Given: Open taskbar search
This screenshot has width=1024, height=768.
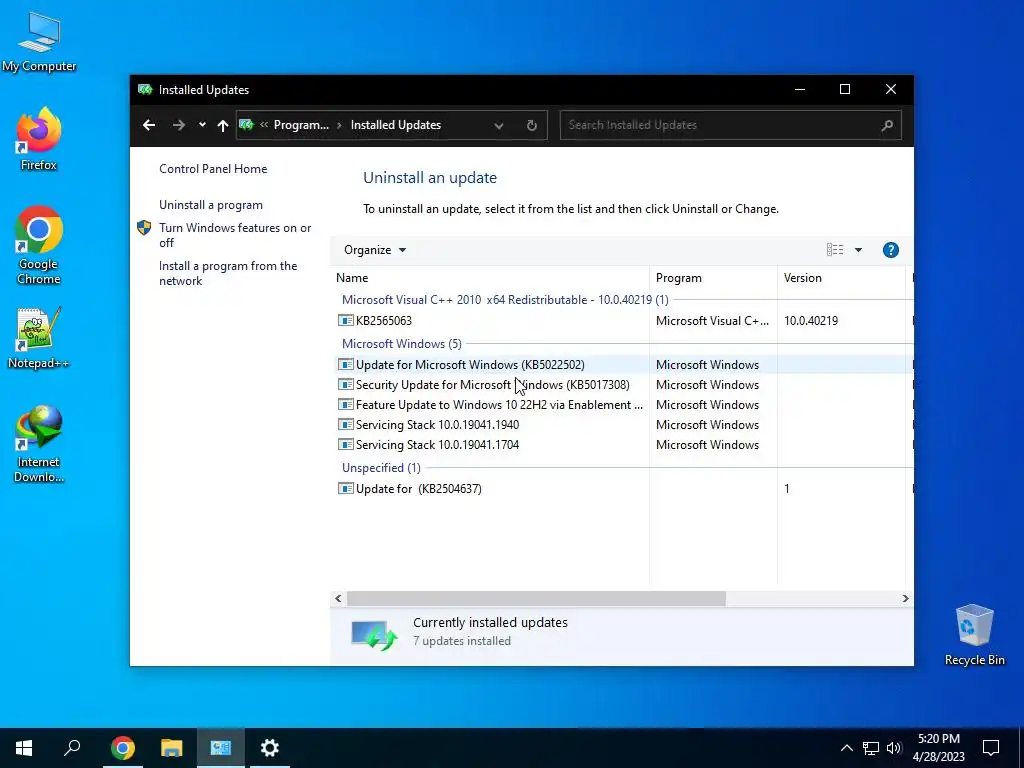Looking at the screenshot, I should 72,748.
